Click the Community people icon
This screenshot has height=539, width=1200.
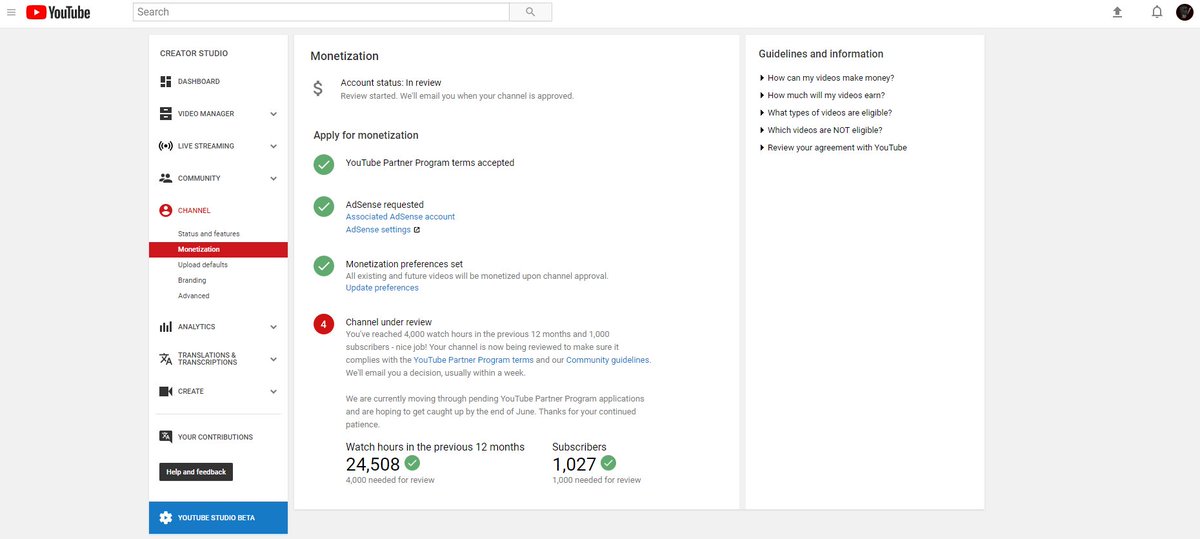pyautogui.click(x=166, y=178)
